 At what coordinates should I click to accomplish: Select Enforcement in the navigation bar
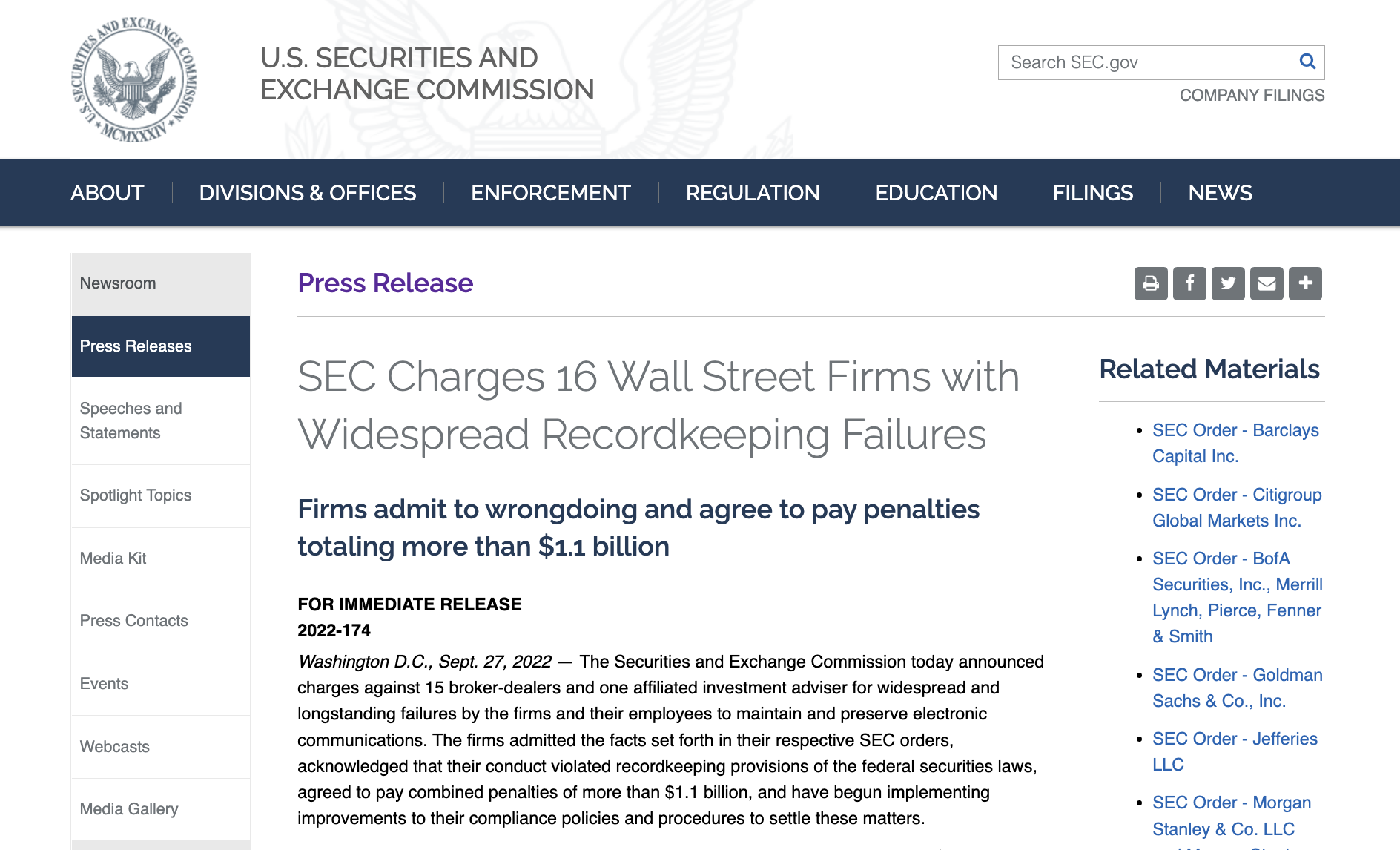click(x=550, y=193)
